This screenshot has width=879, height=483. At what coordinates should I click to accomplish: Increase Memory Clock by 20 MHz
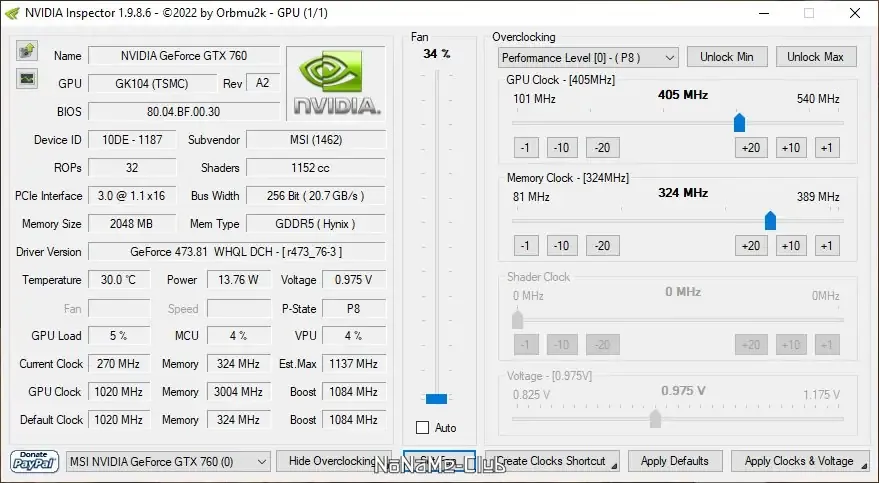[x=751, y=245]
